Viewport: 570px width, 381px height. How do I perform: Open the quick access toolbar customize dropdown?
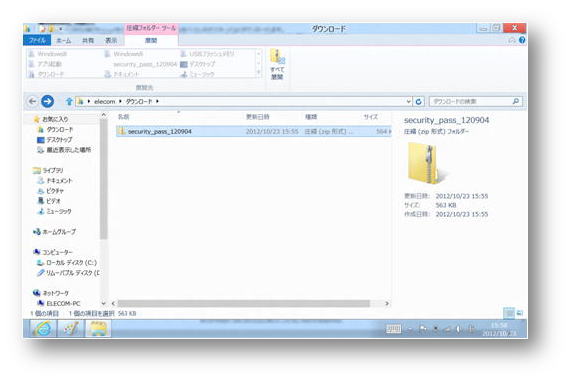tap(61, 29)
